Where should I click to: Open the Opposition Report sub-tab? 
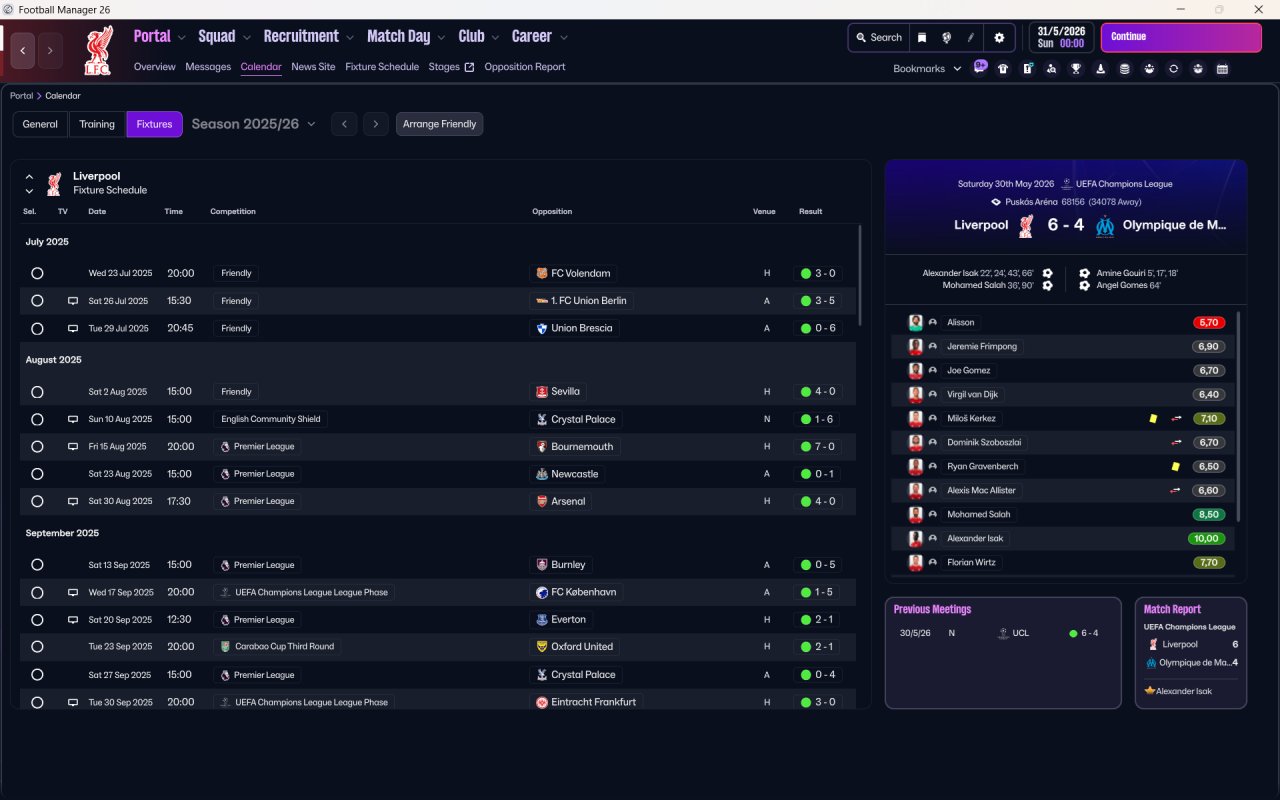point(525,67)
